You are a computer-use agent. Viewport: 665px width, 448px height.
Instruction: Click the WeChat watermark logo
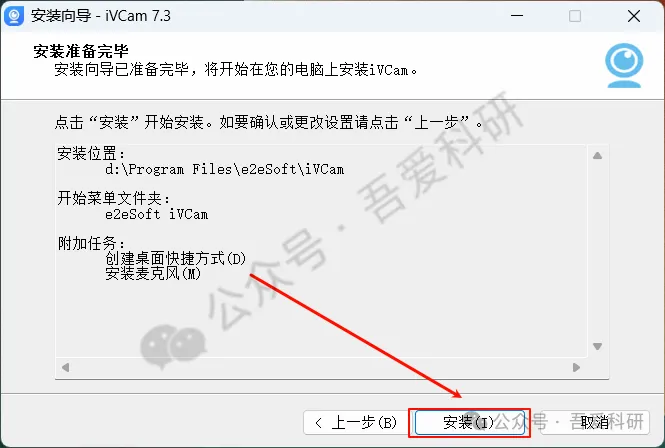click(173, 346)
